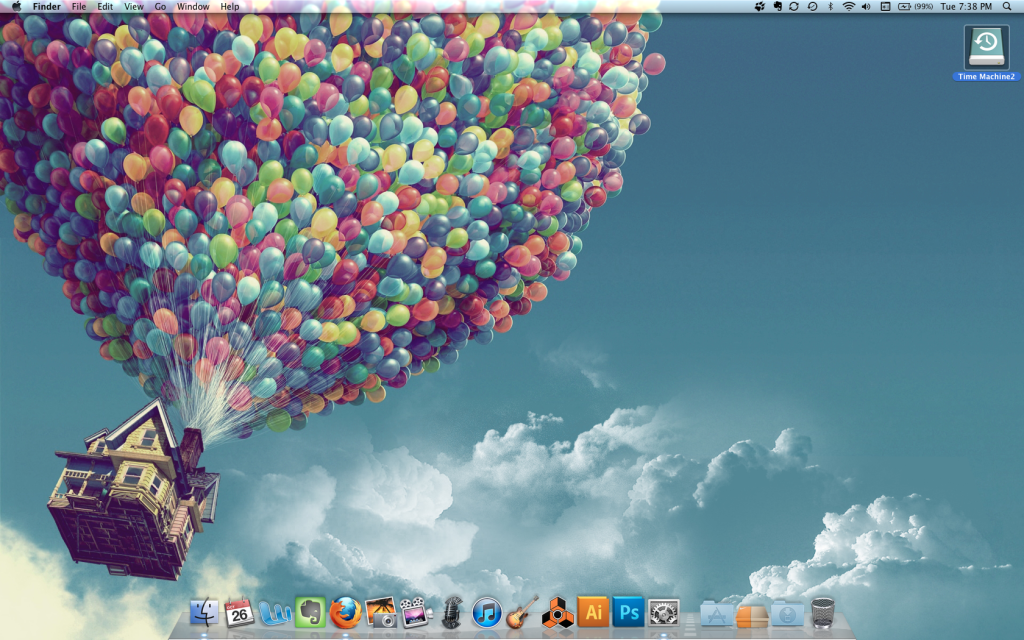Viewport: 1024px width, 640px height.
Task: Open the Edit menu
Action: tap(105, 7)
